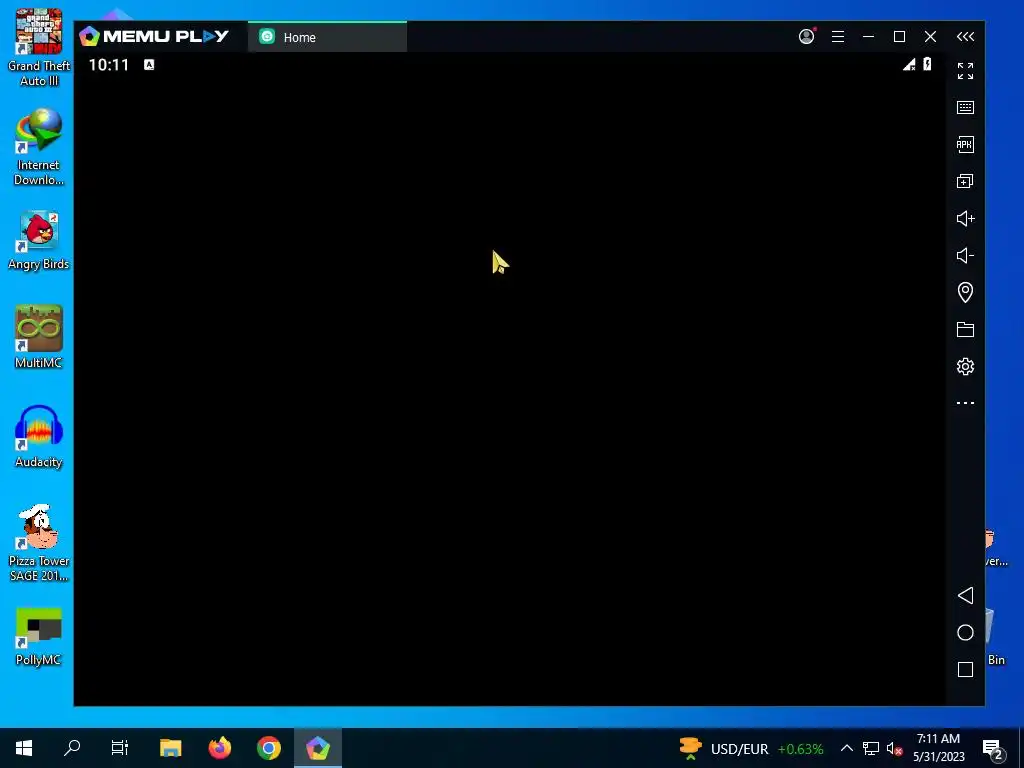This screenshot has width=1024, height=768.
Task: Open File Explorer from the taskbar
Action: pos(170,748)
